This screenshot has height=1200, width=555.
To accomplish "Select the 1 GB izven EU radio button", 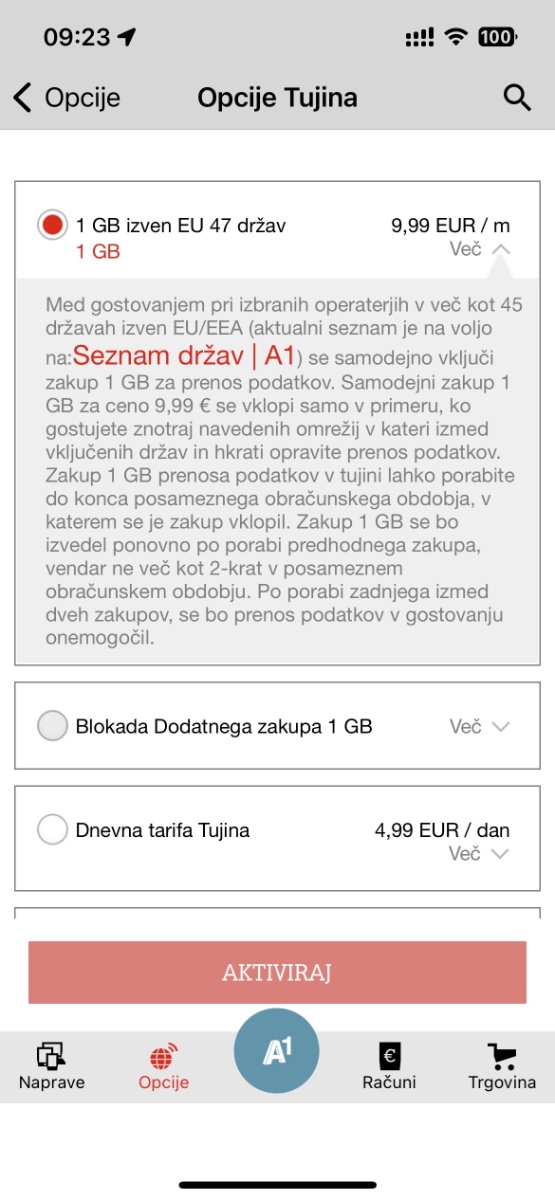I will coord(52,225).
